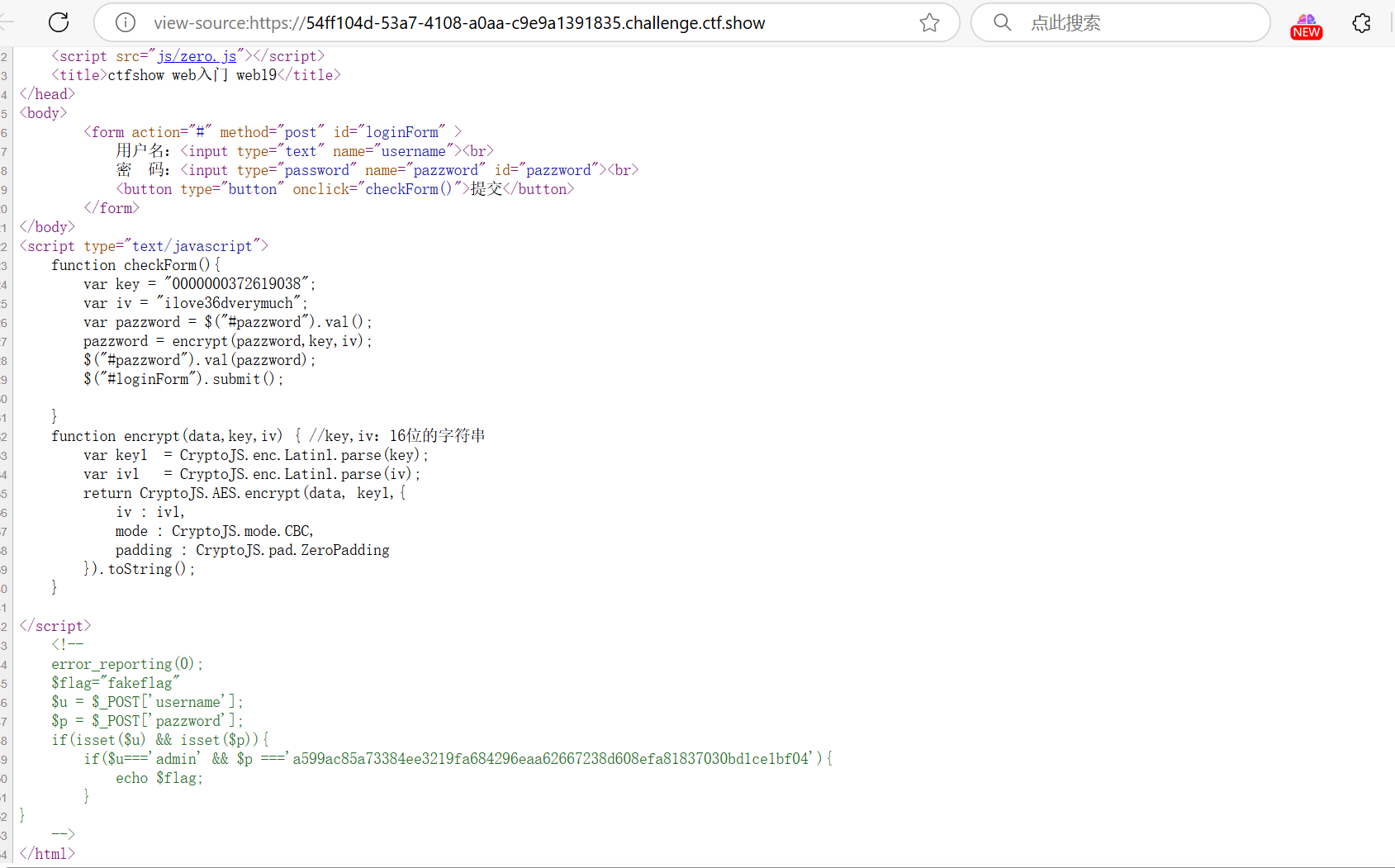Click the name="username" attribute value
This screenshot has height=868, width=1395.
[414, 151]
